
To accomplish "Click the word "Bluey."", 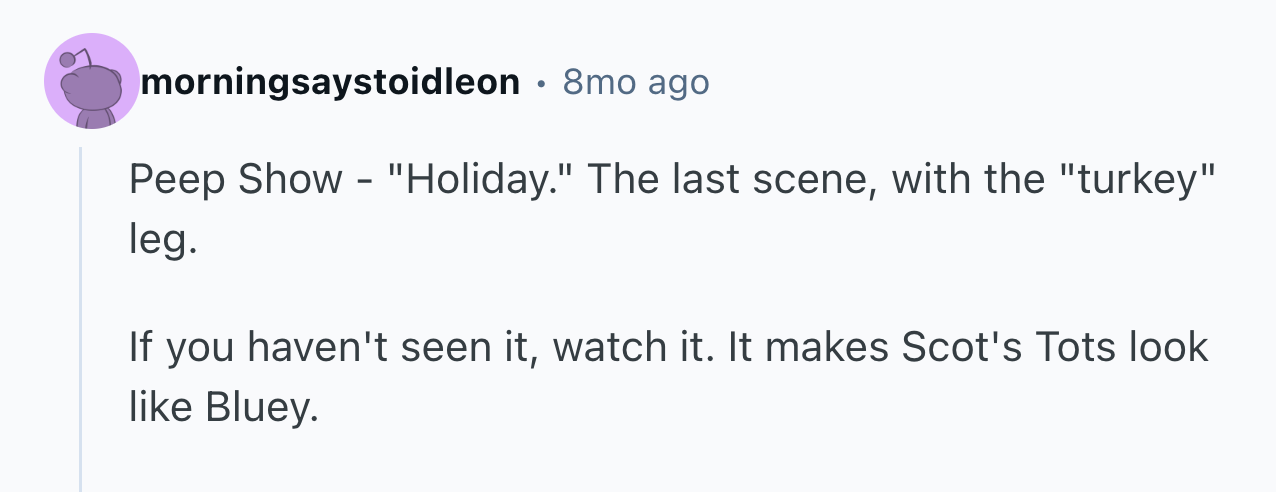I will [x=261, y=408].
